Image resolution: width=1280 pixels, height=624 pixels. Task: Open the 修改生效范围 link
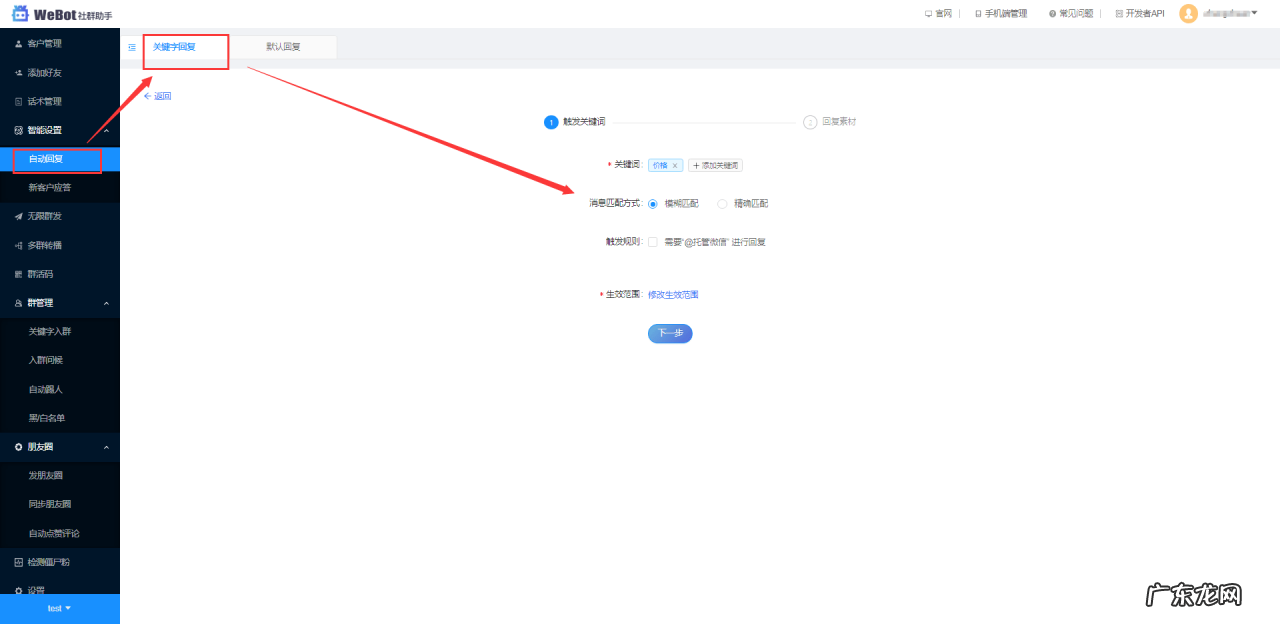click(x=675, y=294)
